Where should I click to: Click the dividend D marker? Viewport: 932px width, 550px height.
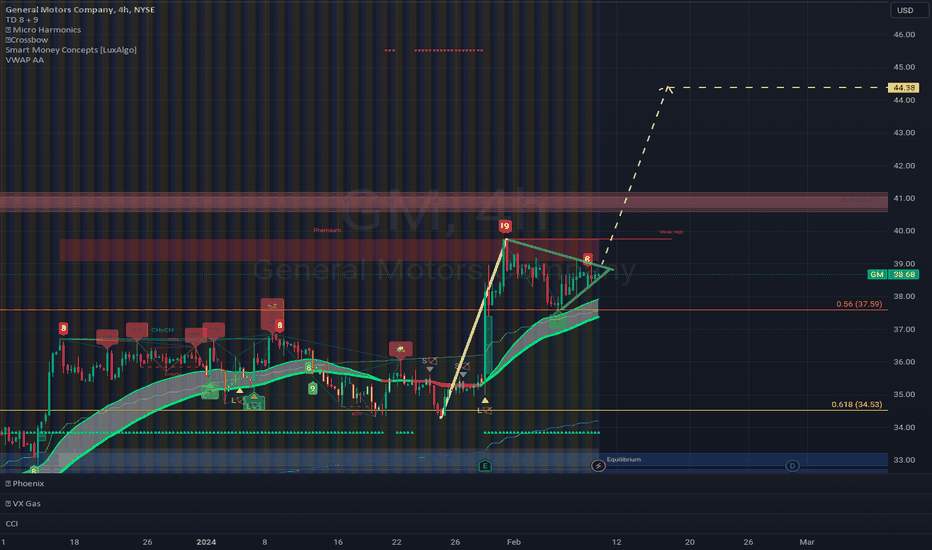[x=792, y=466]
